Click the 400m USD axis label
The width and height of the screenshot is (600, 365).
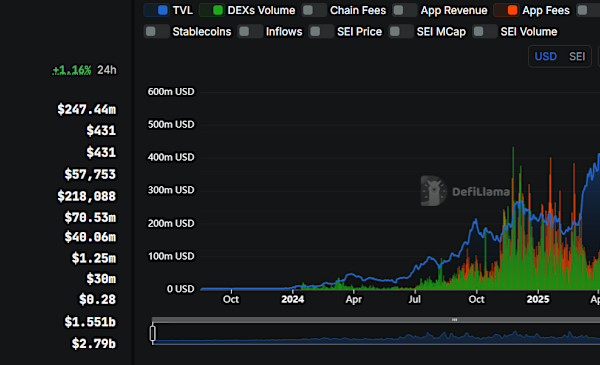coord(171,157)
